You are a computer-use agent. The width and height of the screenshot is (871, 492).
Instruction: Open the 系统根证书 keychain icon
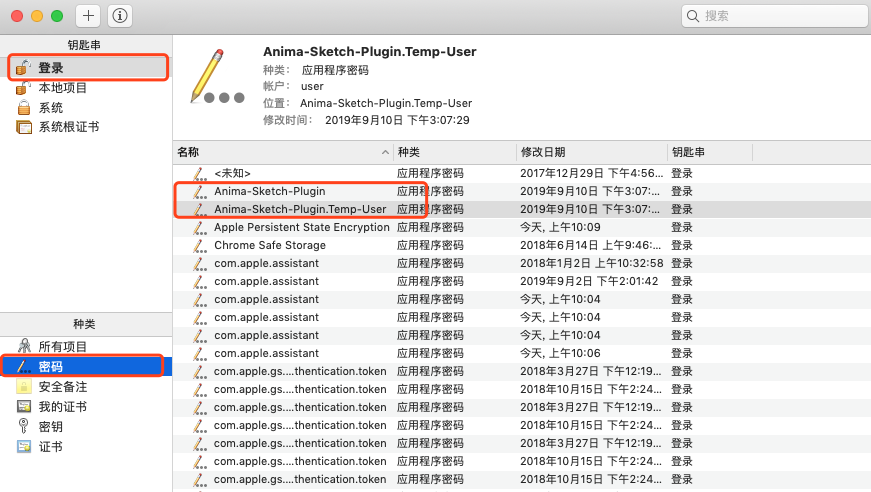[x=24, y=127]
